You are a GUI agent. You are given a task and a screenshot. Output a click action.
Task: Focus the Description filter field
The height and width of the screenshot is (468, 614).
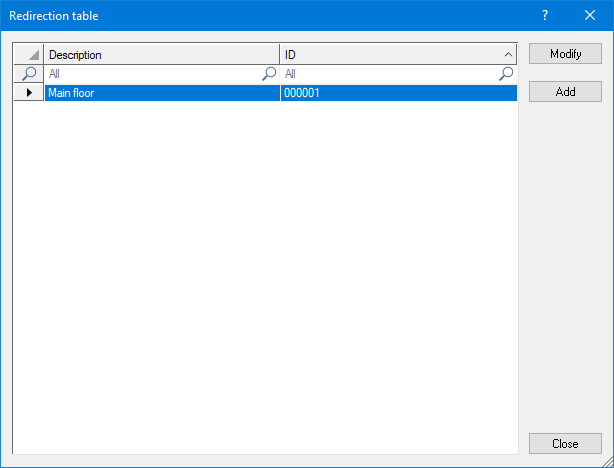[150, 74]
